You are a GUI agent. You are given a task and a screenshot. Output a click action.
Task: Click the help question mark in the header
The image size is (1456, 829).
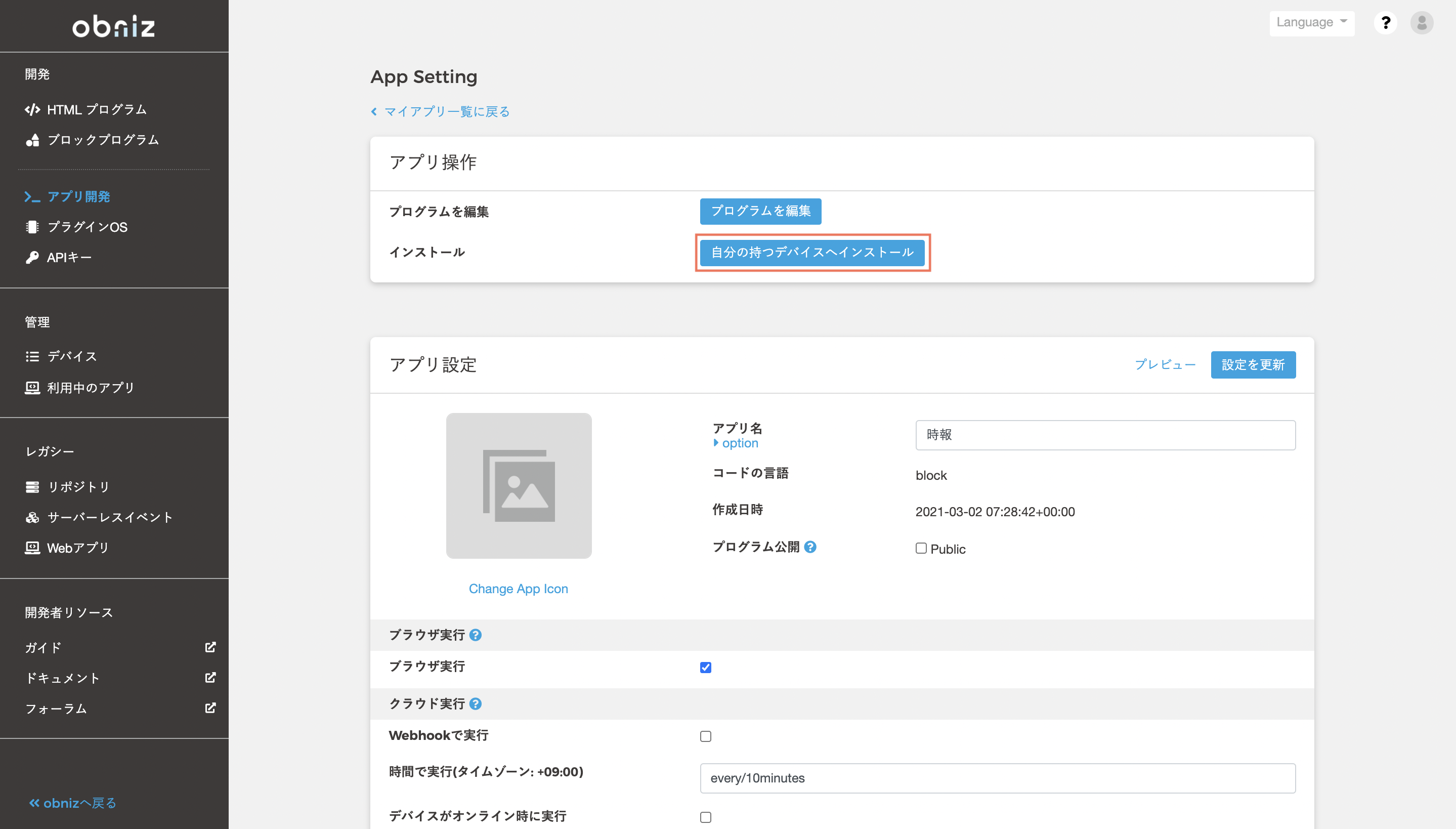point(1387,23)
